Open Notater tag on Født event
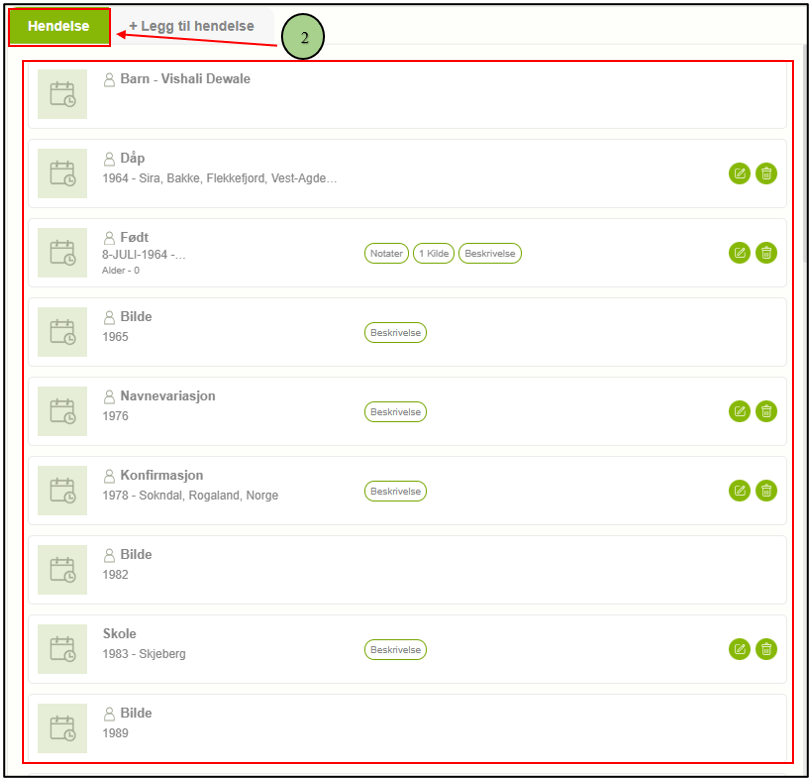812x781 pixels. [386, 254]
